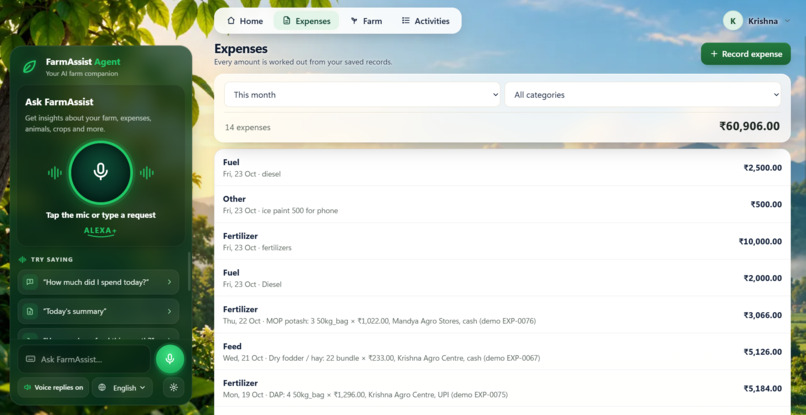Tap the small green mic send button
The image size is (806, 415).
pyautogui.click(x=170, y=359)
